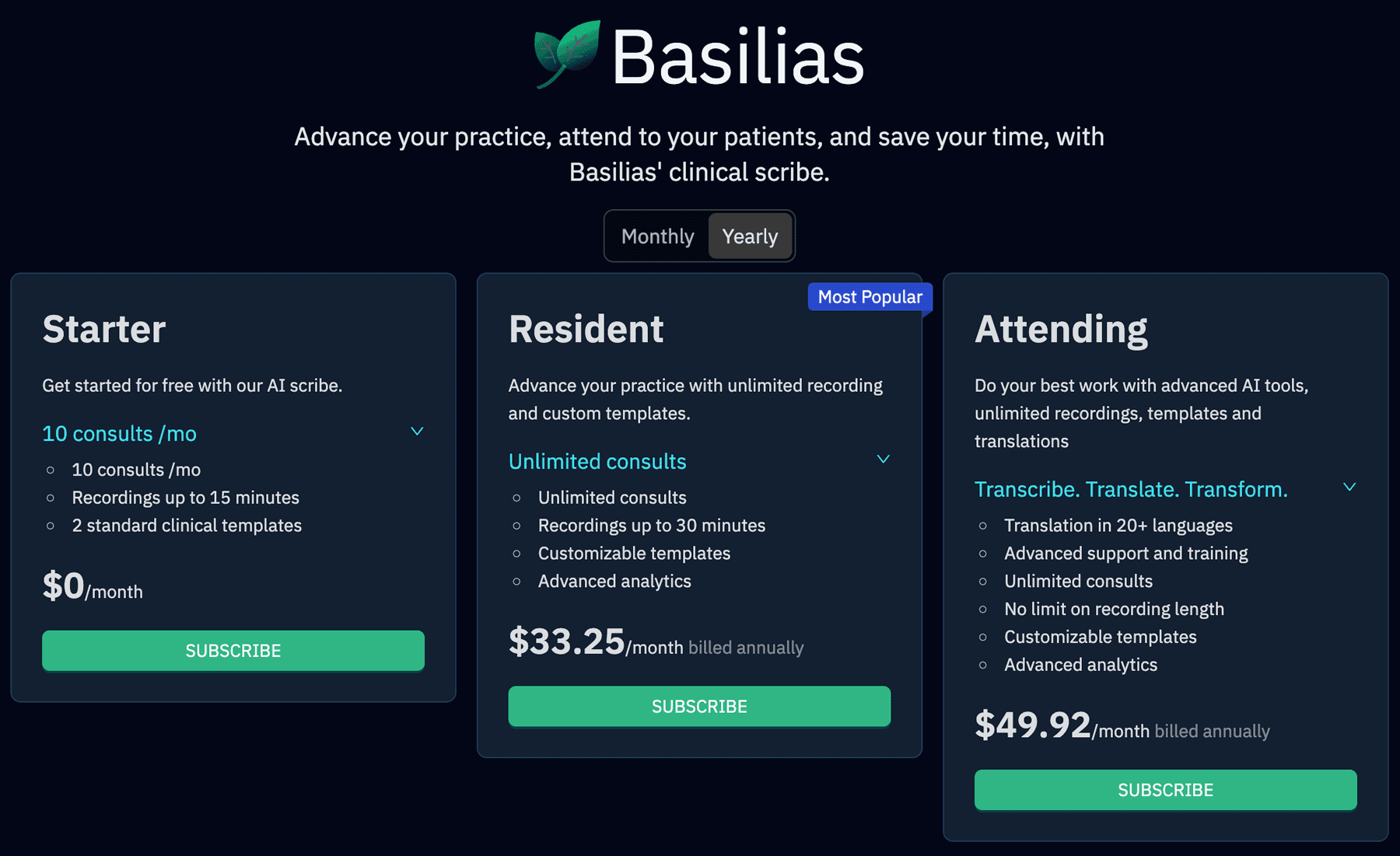Subscribe to the Resident plan
This screenshot has width=1400, height=856.
click(x=699, y=707)
